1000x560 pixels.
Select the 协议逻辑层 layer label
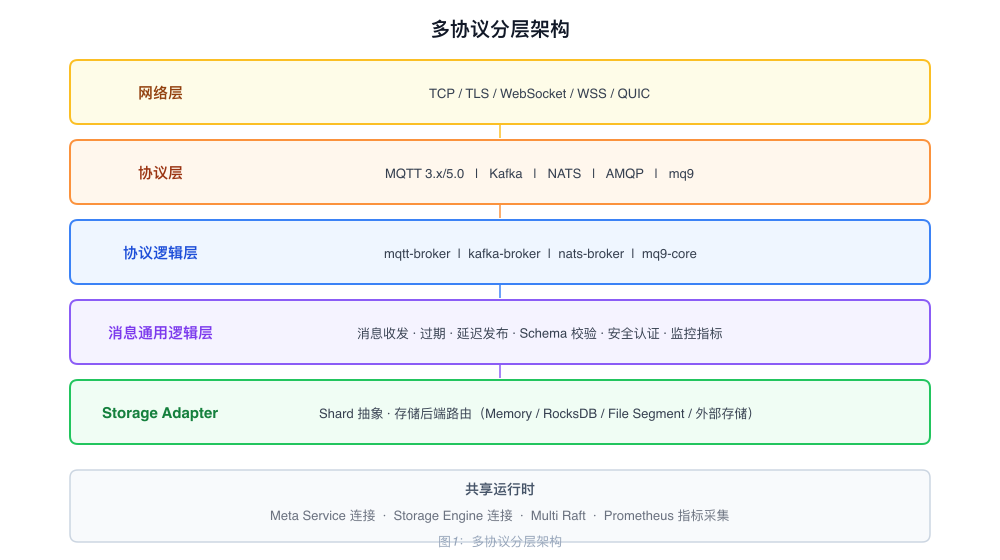[160, 253]
